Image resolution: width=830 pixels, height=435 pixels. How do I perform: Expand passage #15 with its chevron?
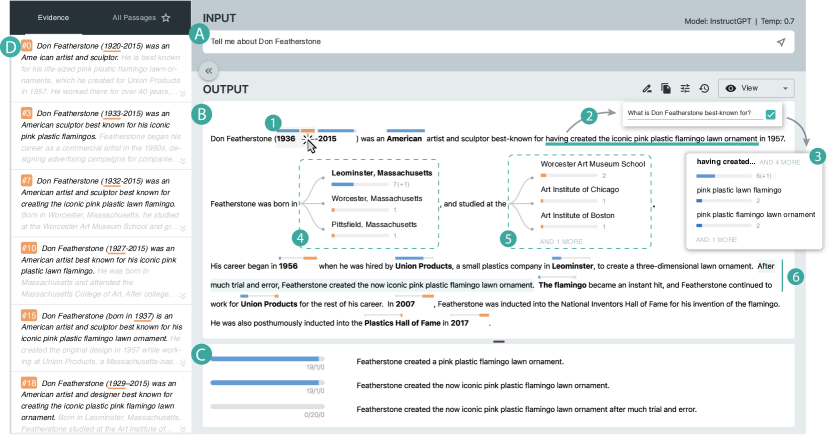pos(183,363)
